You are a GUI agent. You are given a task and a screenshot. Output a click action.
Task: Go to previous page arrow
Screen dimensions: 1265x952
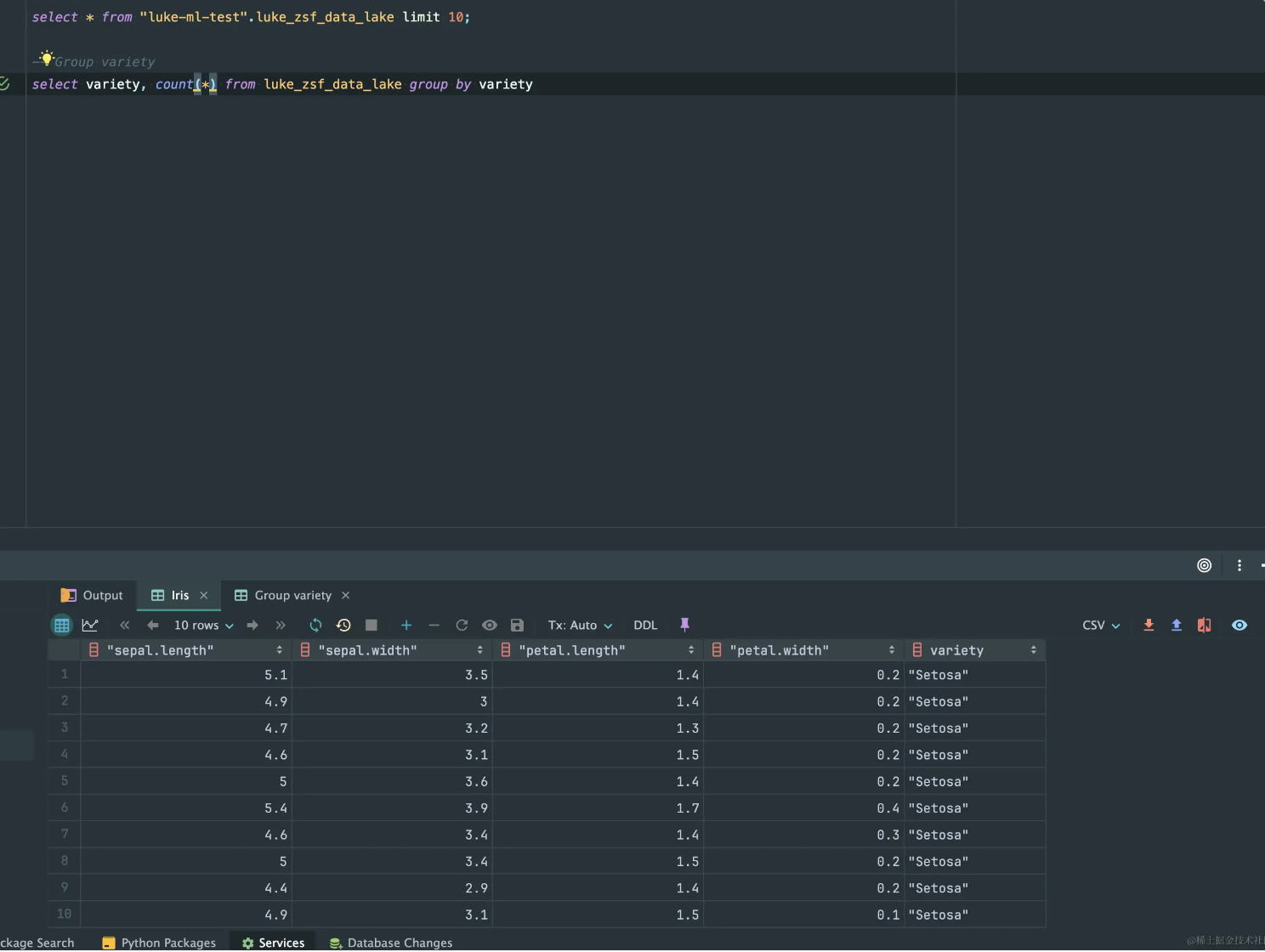pyautogui.click(x=153, y=626)
